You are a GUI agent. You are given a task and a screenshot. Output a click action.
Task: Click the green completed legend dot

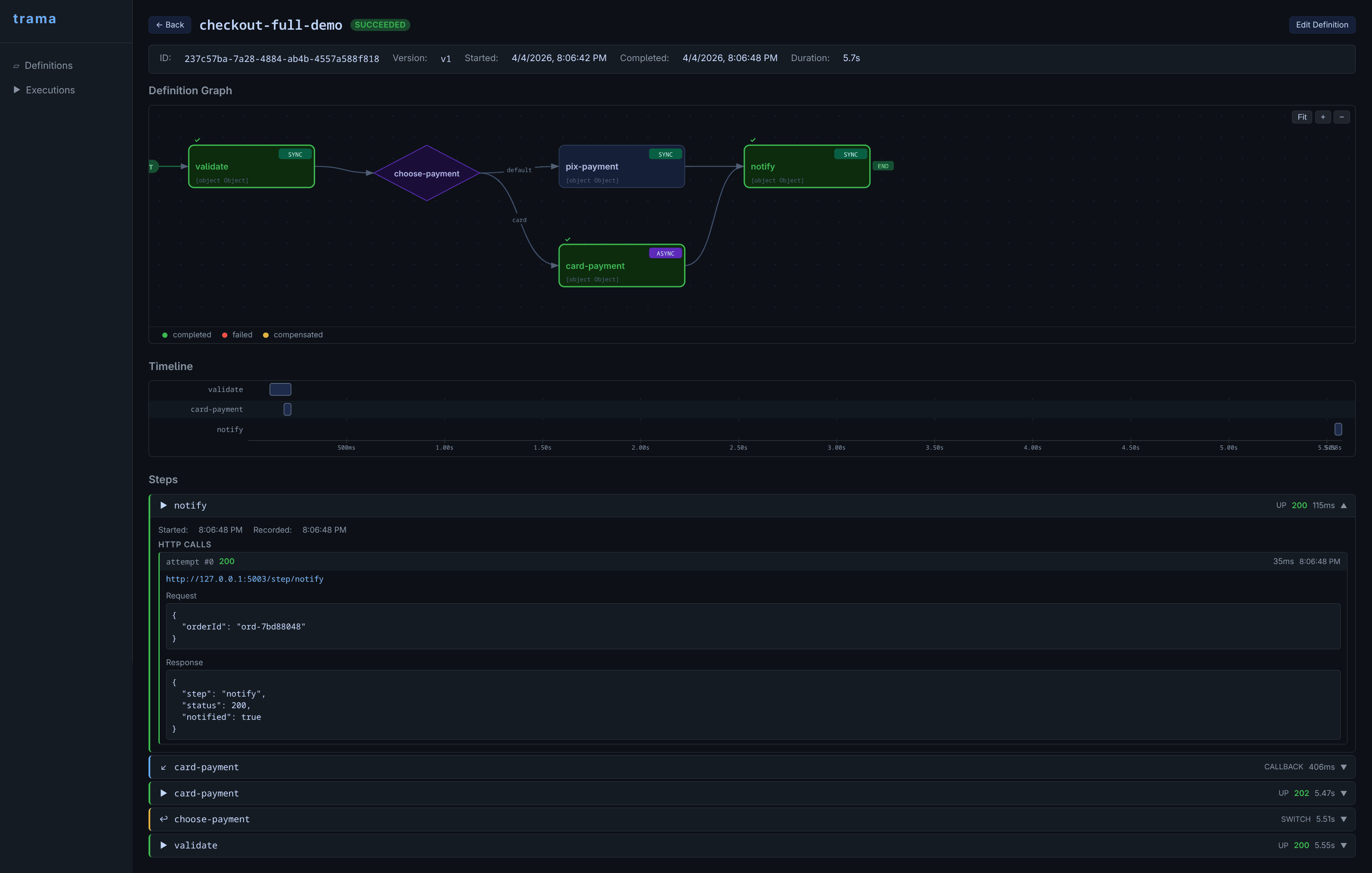point(164,335)
